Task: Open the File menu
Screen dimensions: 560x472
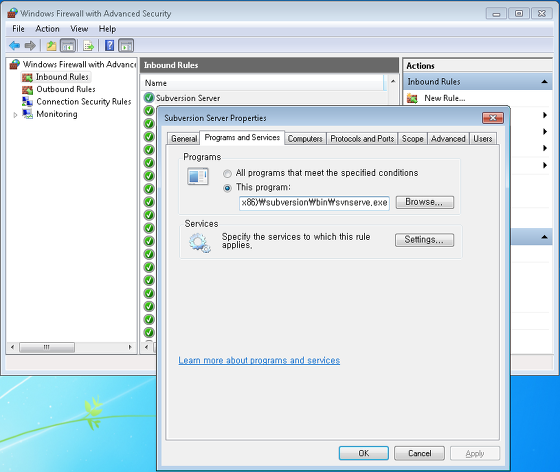Action: tap(18, 29)
